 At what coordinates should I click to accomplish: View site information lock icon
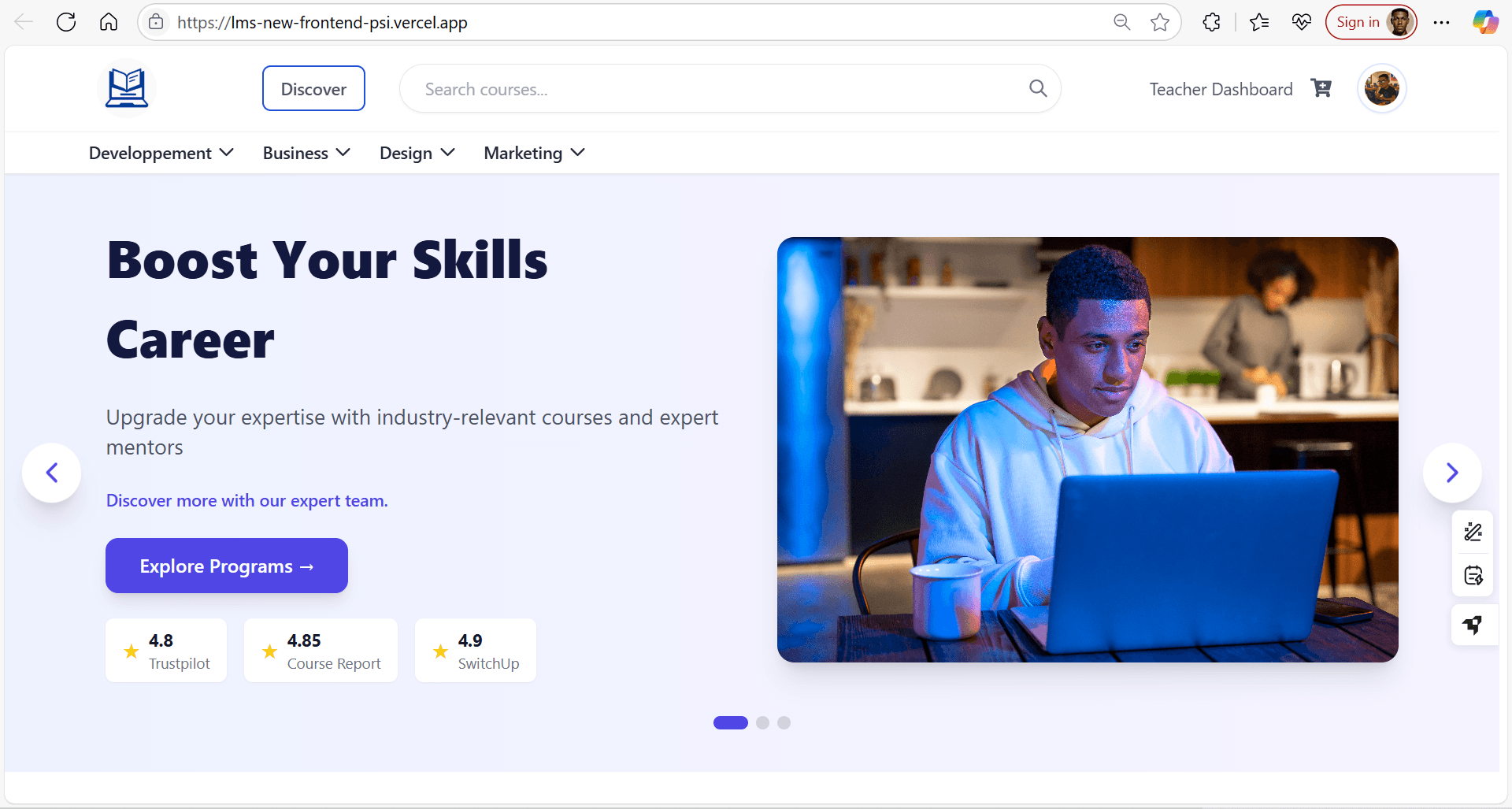click(157, 22)
